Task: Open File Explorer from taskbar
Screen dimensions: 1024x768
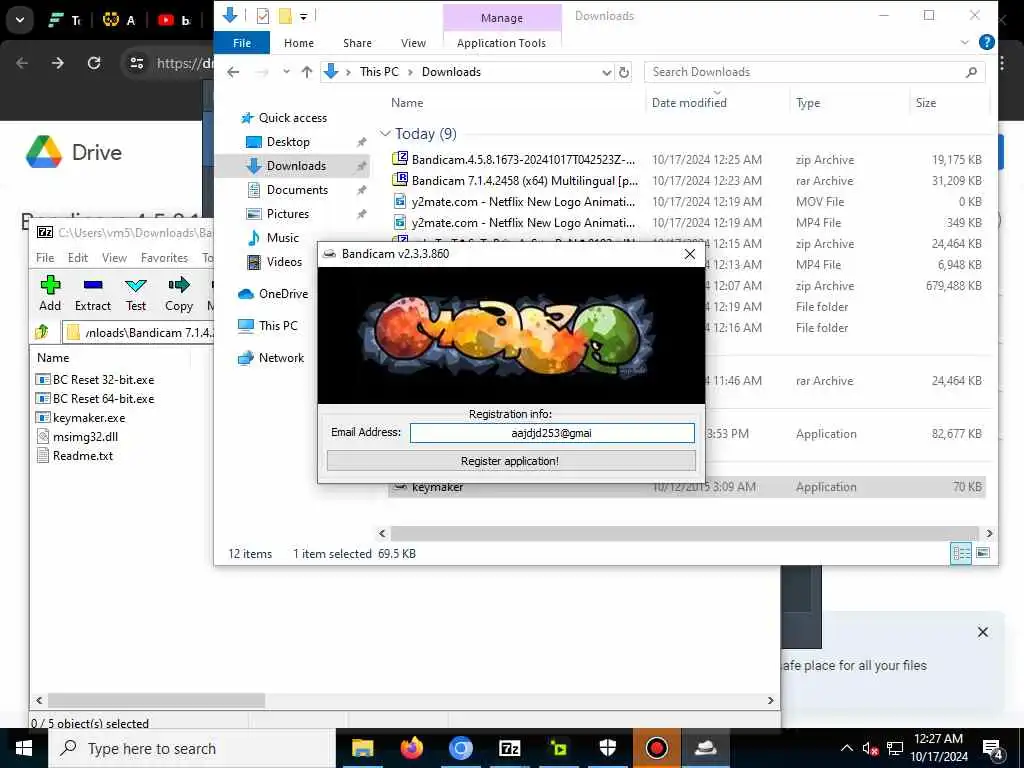Action: [x=362, y=748]
